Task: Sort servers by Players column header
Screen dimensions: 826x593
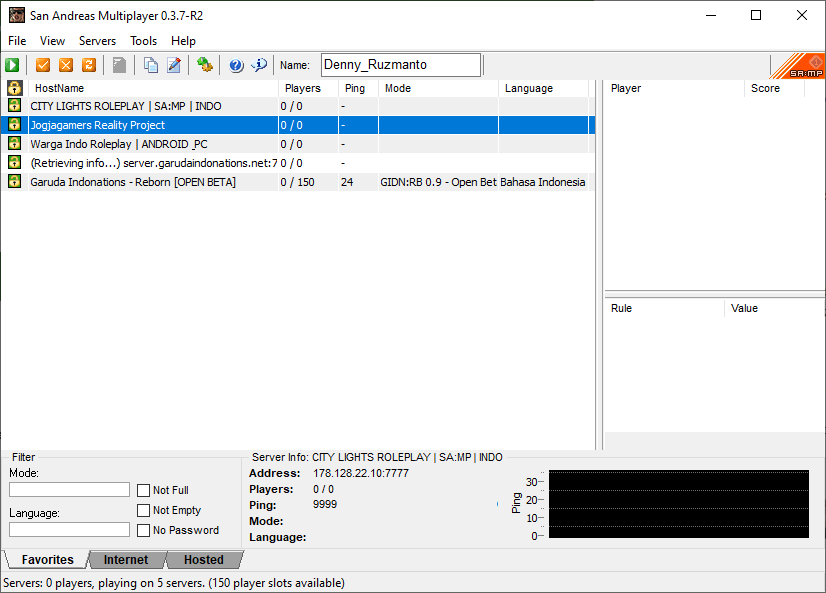Action: pos(308,88)
